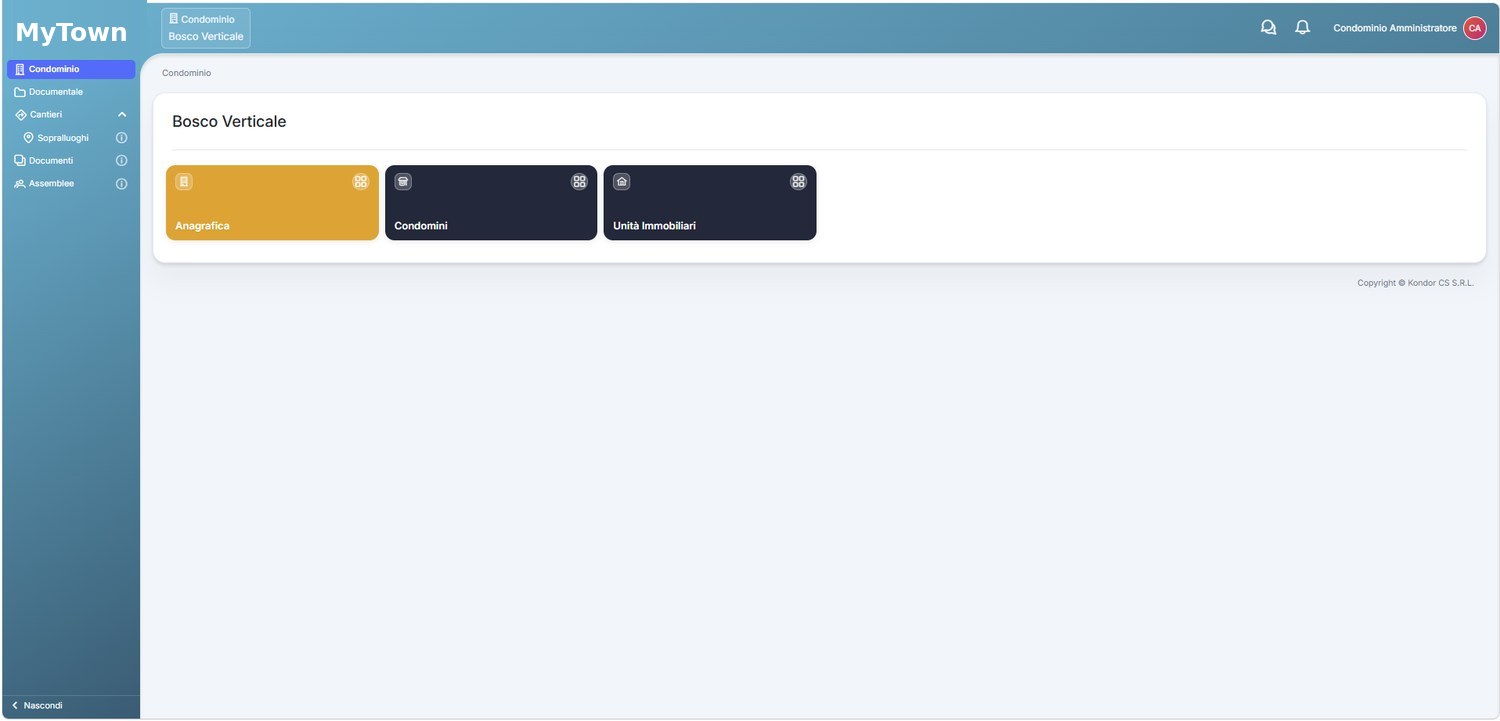Click the building icon on Anagrafica card
The height and width of the screenshot is (721, 1500).
pyautogui.click(x=184, y=182)
